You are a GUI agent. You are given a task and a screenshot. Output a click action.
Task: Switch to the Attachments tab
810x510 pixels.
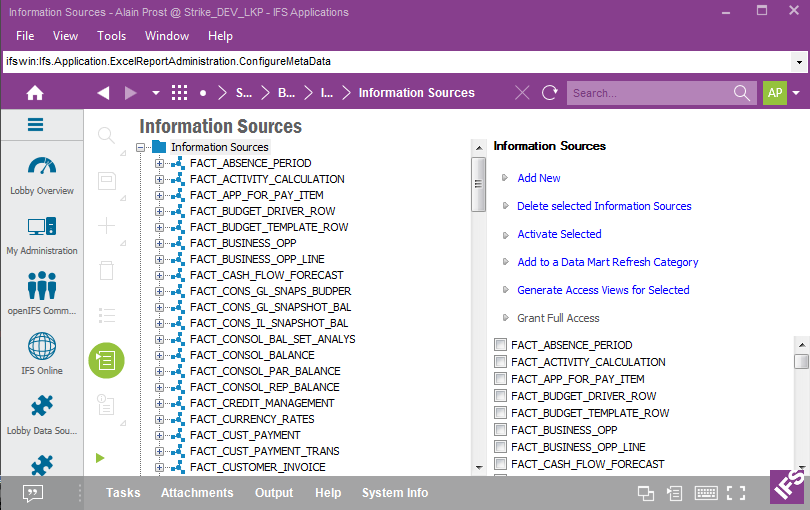pos(197,493)
